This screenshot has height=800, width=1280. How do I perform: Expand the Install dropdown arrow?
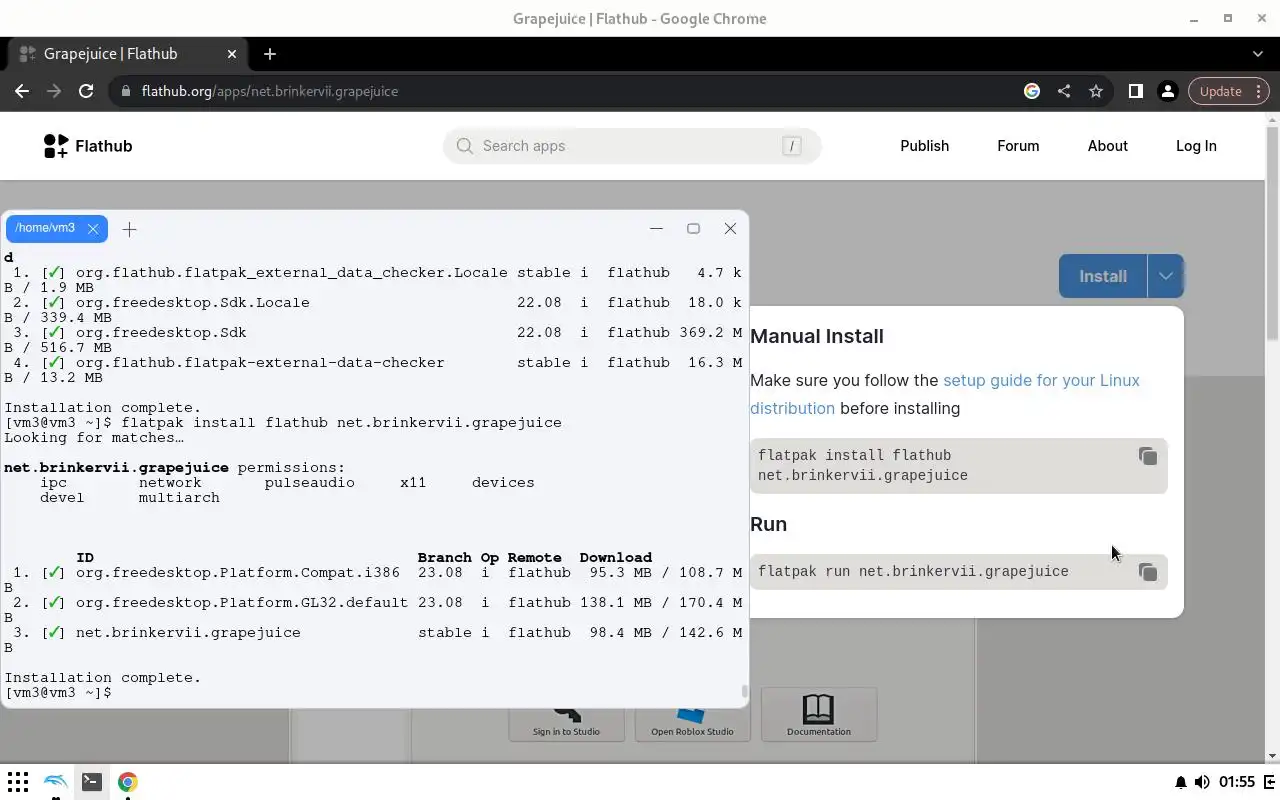tap(1165, 276)
